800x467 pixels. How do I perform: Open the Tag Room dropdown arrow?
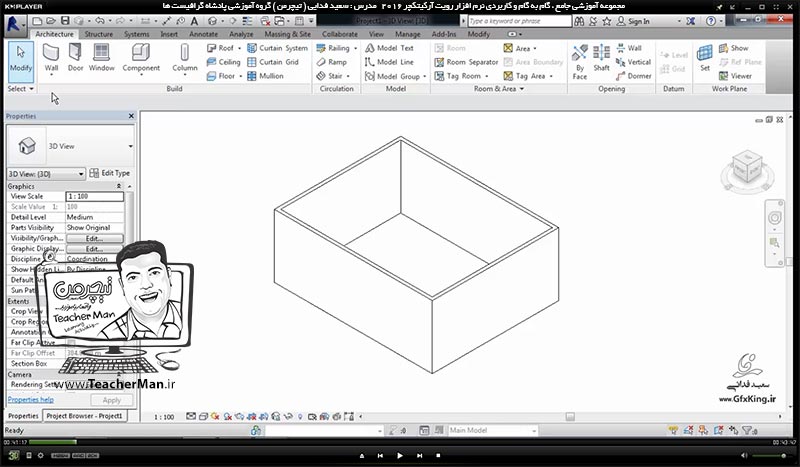click(x=487, y=76)
